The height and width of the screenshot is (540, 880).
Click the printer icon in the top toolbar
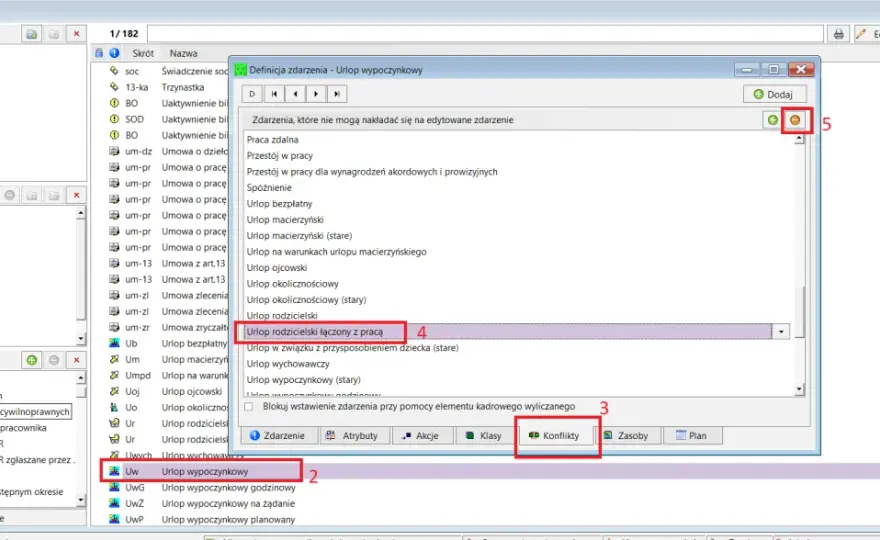(838, 34)
